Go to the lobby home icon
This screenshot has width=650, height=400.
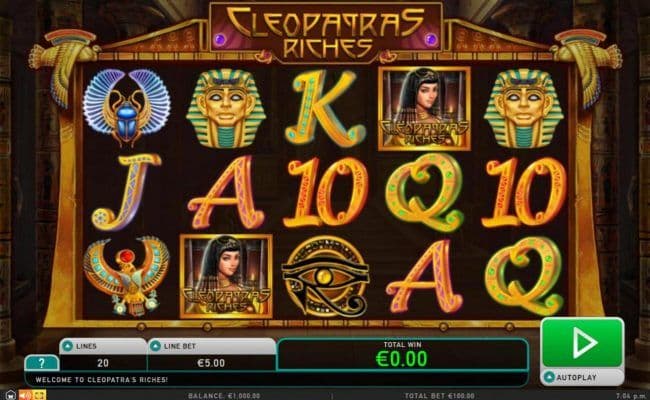pos(10,395)
